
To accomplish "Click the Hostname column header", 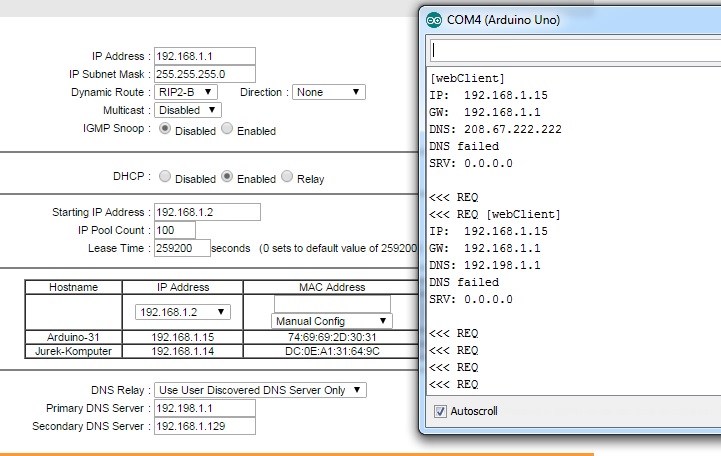I will [x=73, y=287].
